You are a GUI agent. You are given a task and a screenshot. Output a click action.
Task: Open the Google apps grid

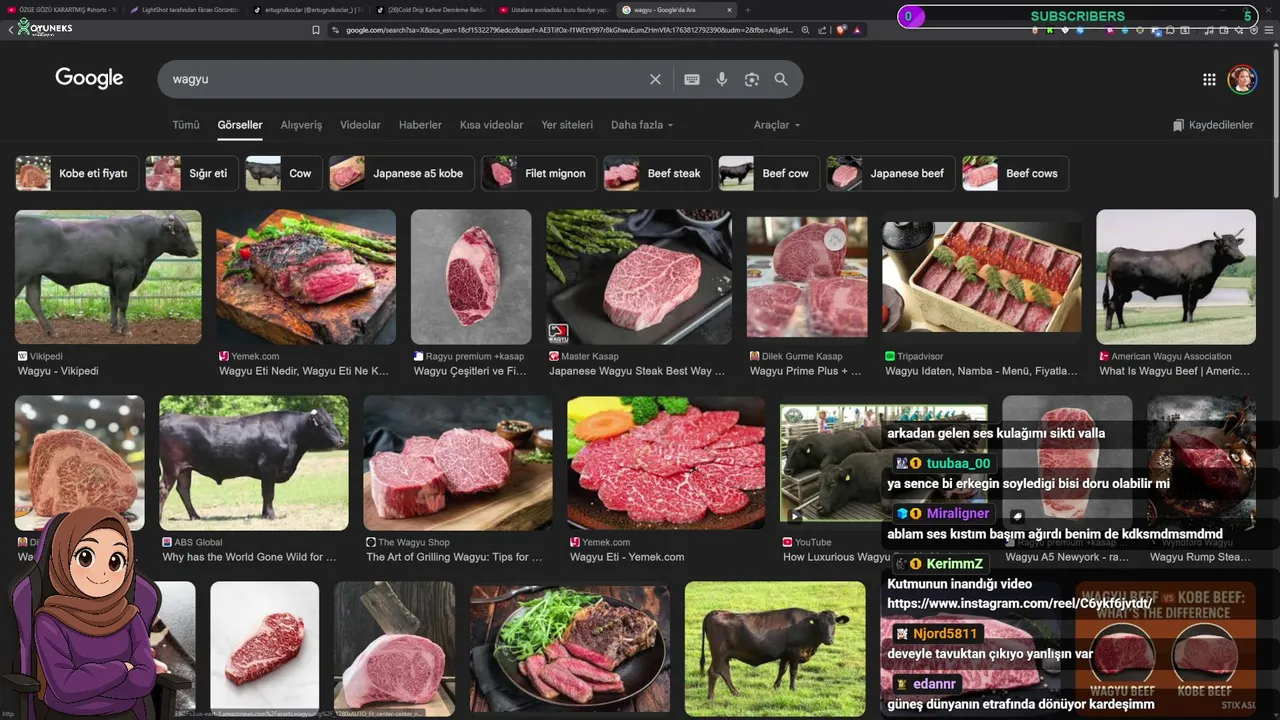(1209, 79)
